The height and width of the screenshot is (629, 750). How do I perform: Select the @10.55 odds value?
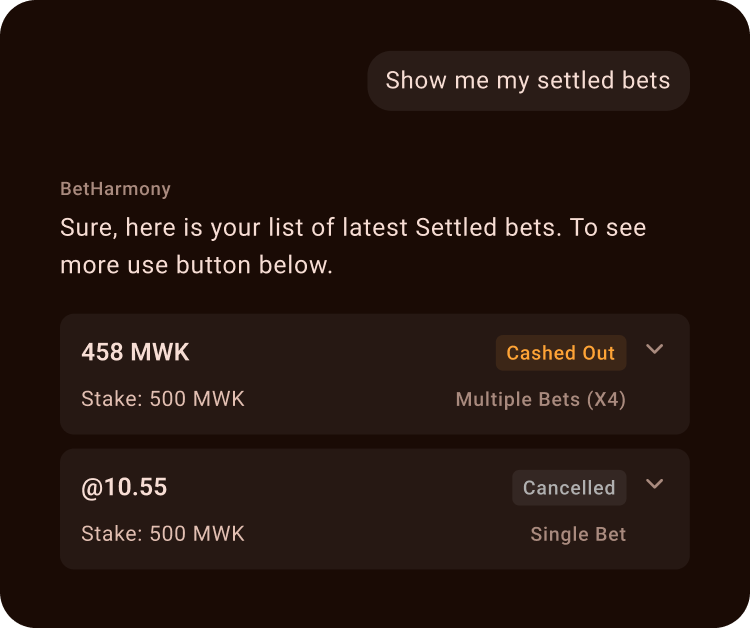pyautogui.click(x=124, y=488)
